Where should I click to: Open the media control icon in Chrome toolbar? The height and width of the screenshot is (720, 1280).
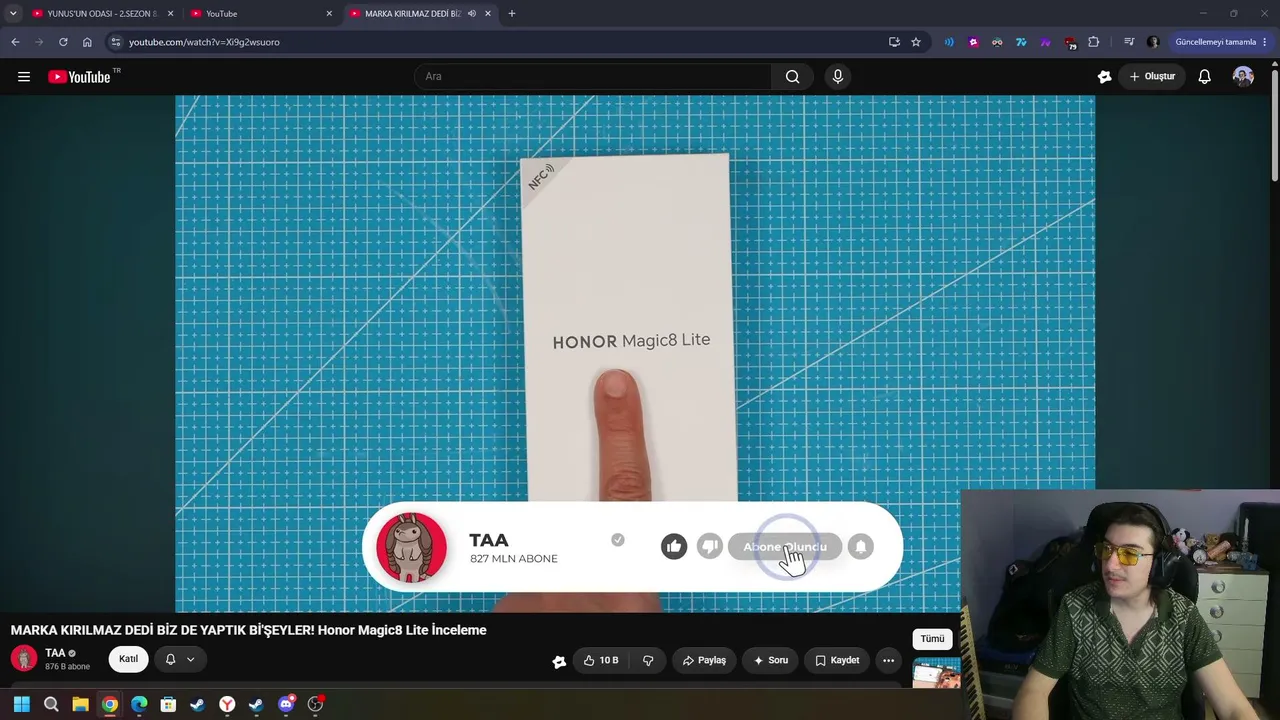point(1129,42)
